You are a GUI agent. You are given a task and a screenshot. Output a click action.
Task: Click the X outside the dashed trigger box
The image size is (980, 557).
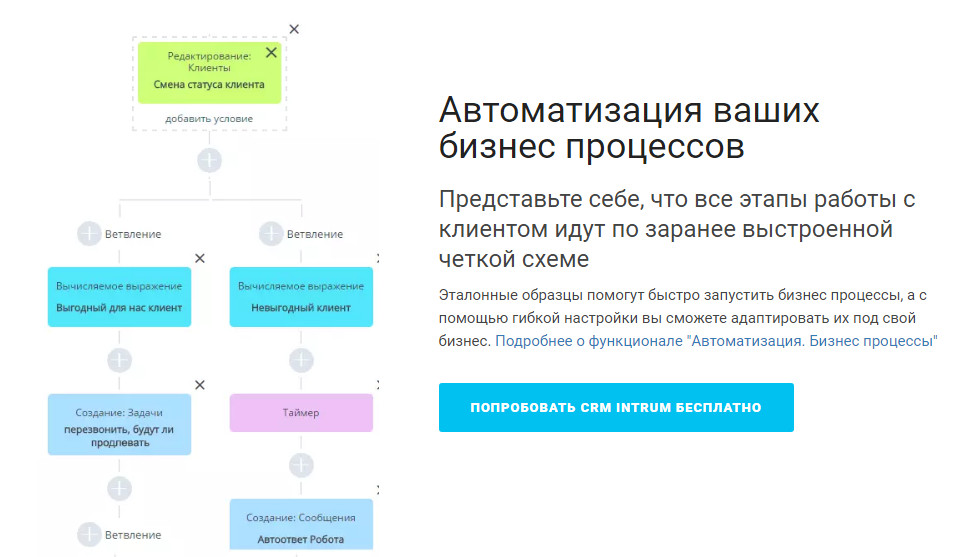click(x=293, y=29)
